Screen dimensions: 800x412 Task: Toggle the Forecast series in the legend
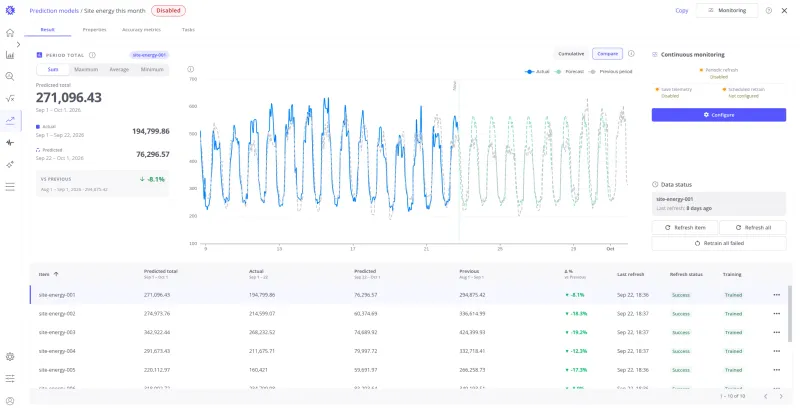point(569,72)
